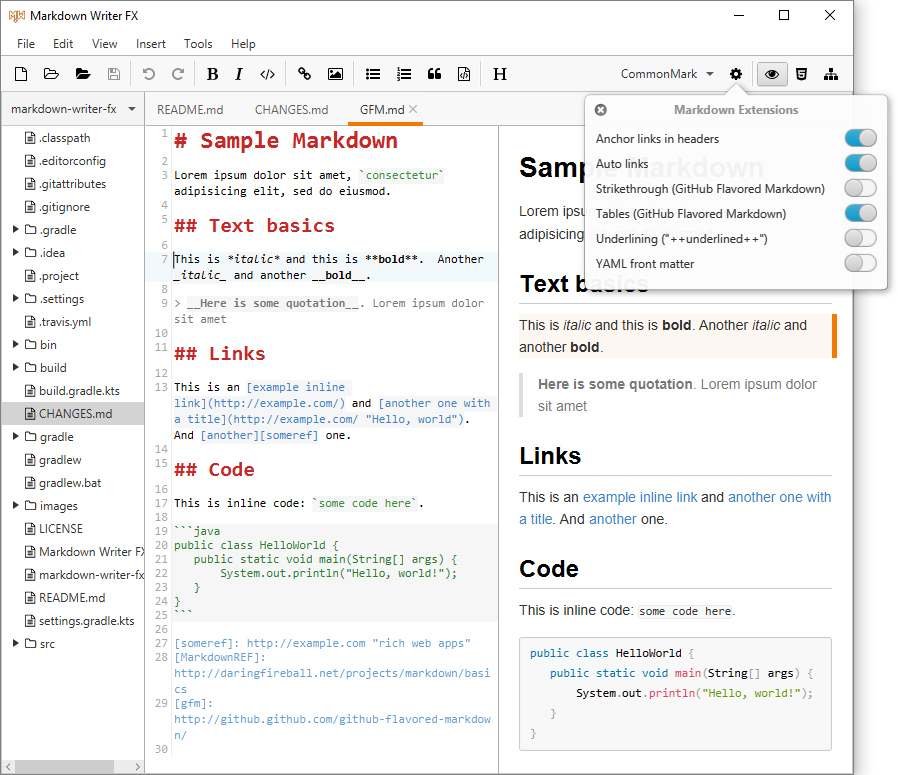Show the HTML source preview
The image size is (898, 775).
802,74
